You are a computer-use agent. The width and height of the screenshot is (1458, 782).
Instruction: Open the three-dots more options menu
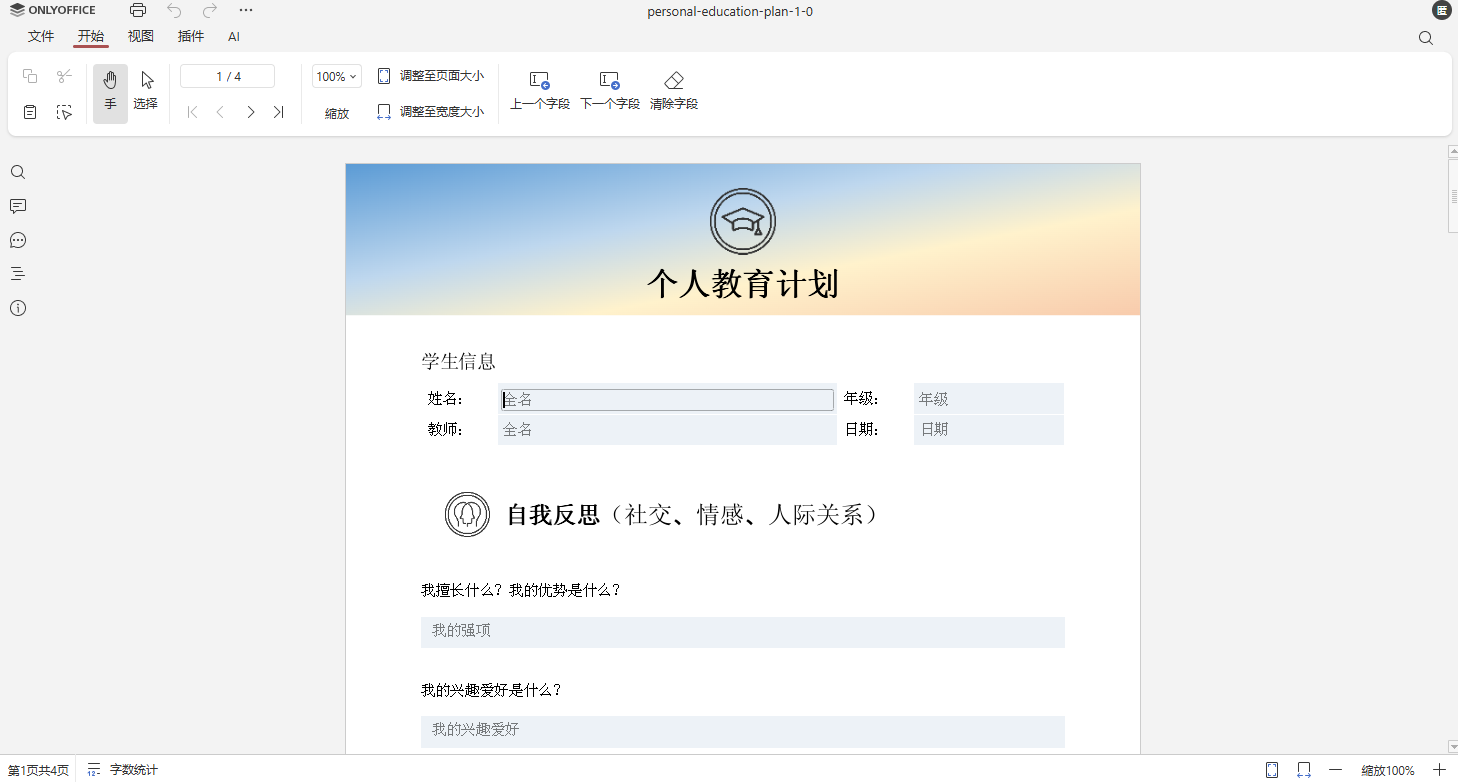click(x=246, y=11)
